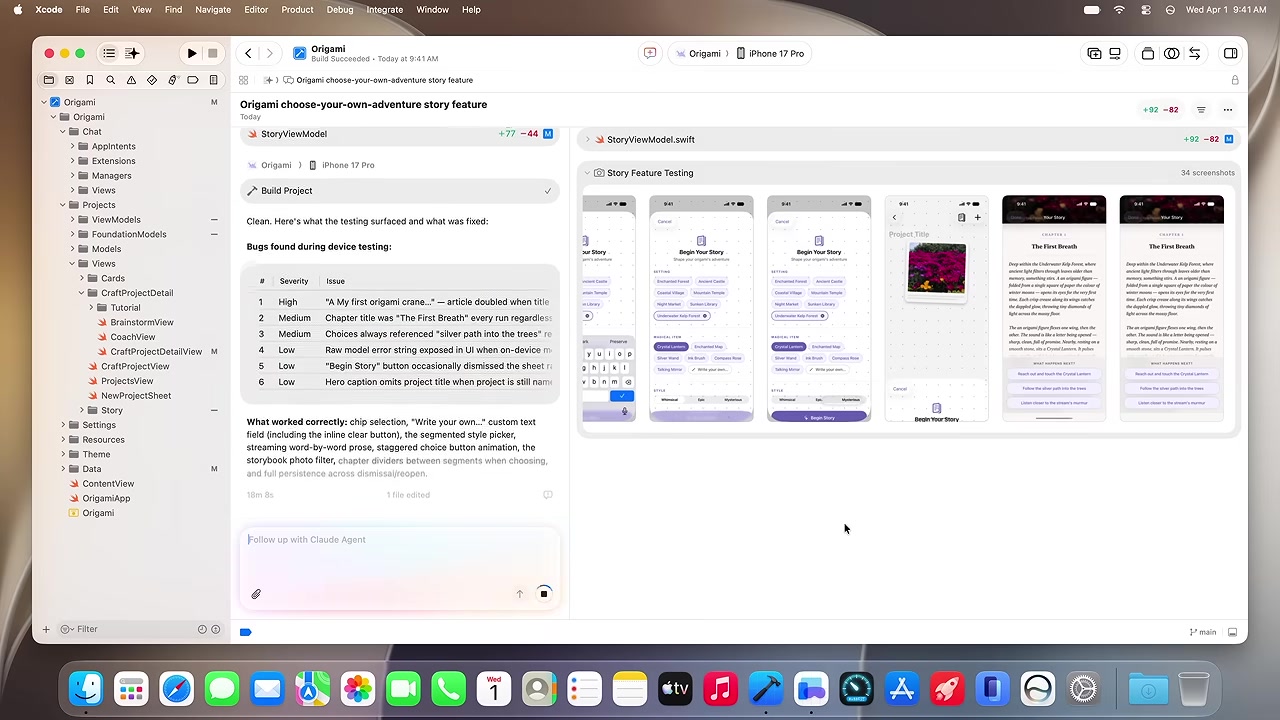Open the NewProjectSheet file
This screenshot has height=720, width=1280.
point(135,396)
